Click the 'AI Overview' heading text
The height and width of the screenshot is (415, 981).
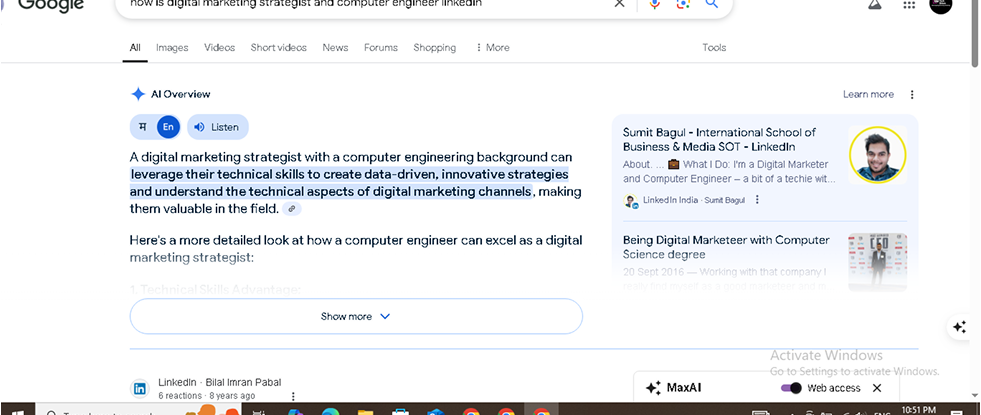[x=181, y=95]
